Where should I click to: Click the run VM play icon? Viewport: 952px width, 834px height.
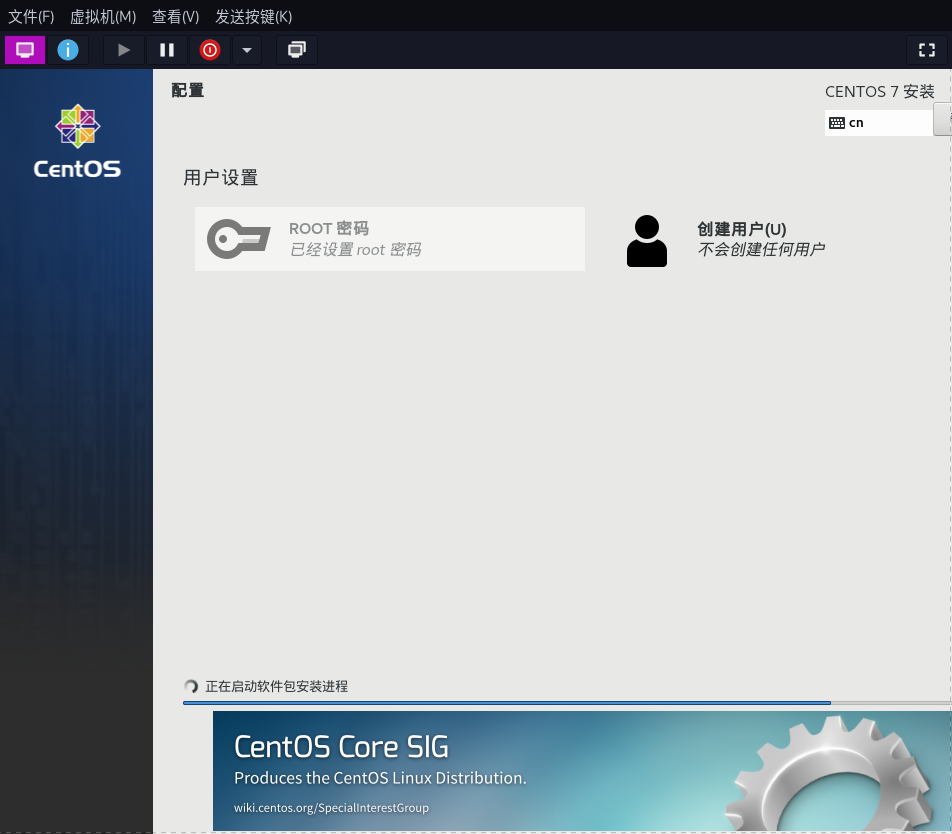123,49
